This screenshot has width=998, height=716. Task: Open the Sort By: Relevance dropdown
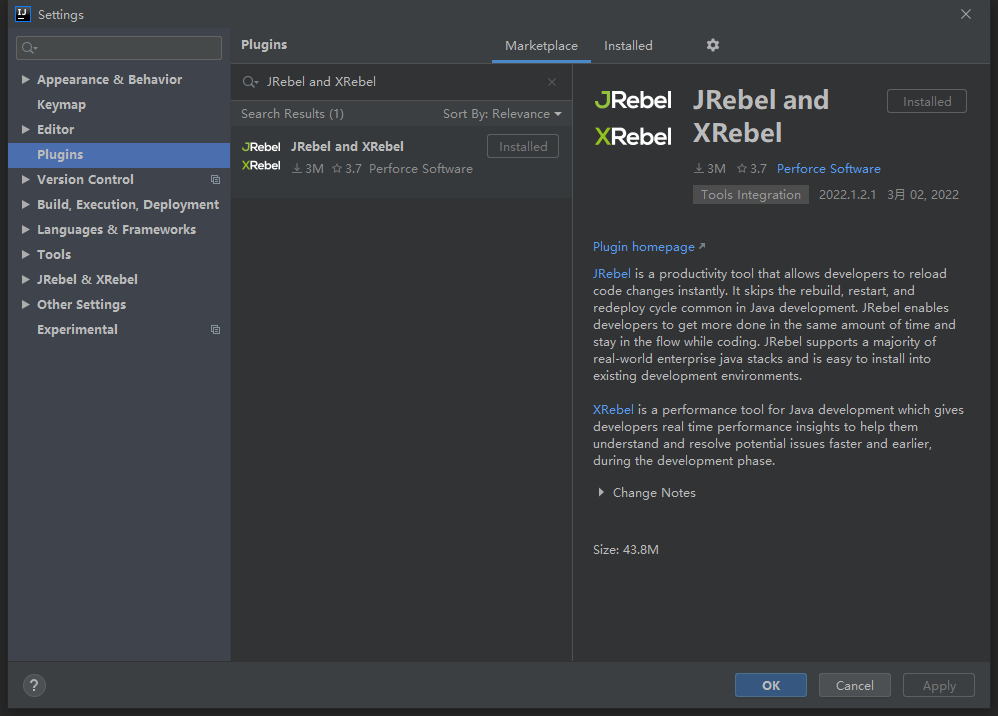(502, 114)
